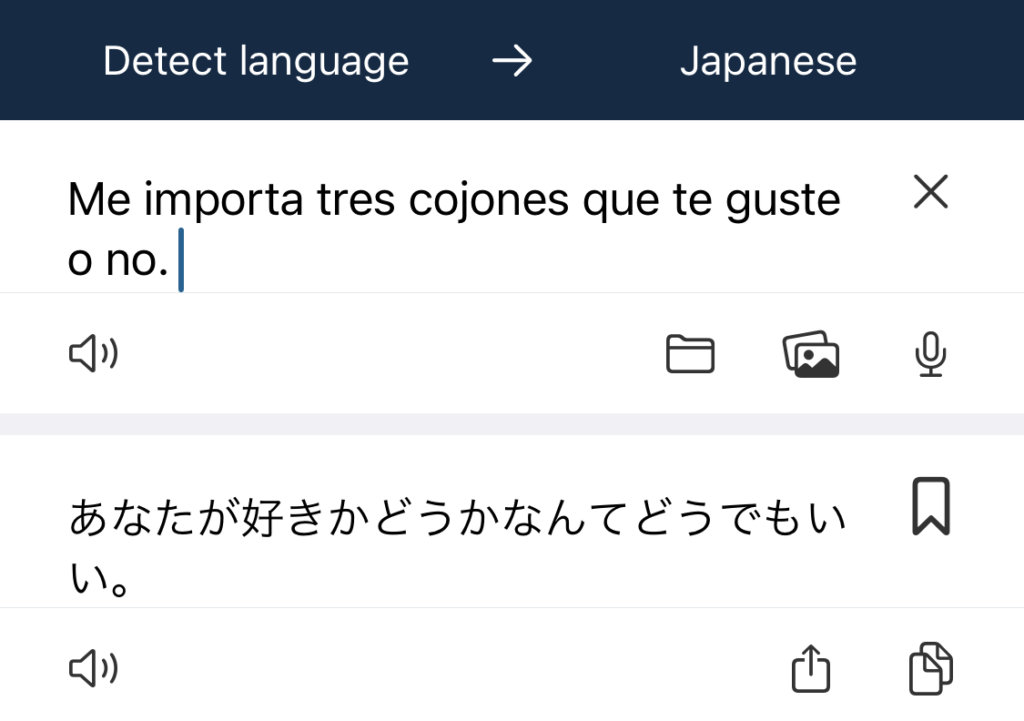Share the translated text
1024x721 pixels.
[x=811, y=668]
